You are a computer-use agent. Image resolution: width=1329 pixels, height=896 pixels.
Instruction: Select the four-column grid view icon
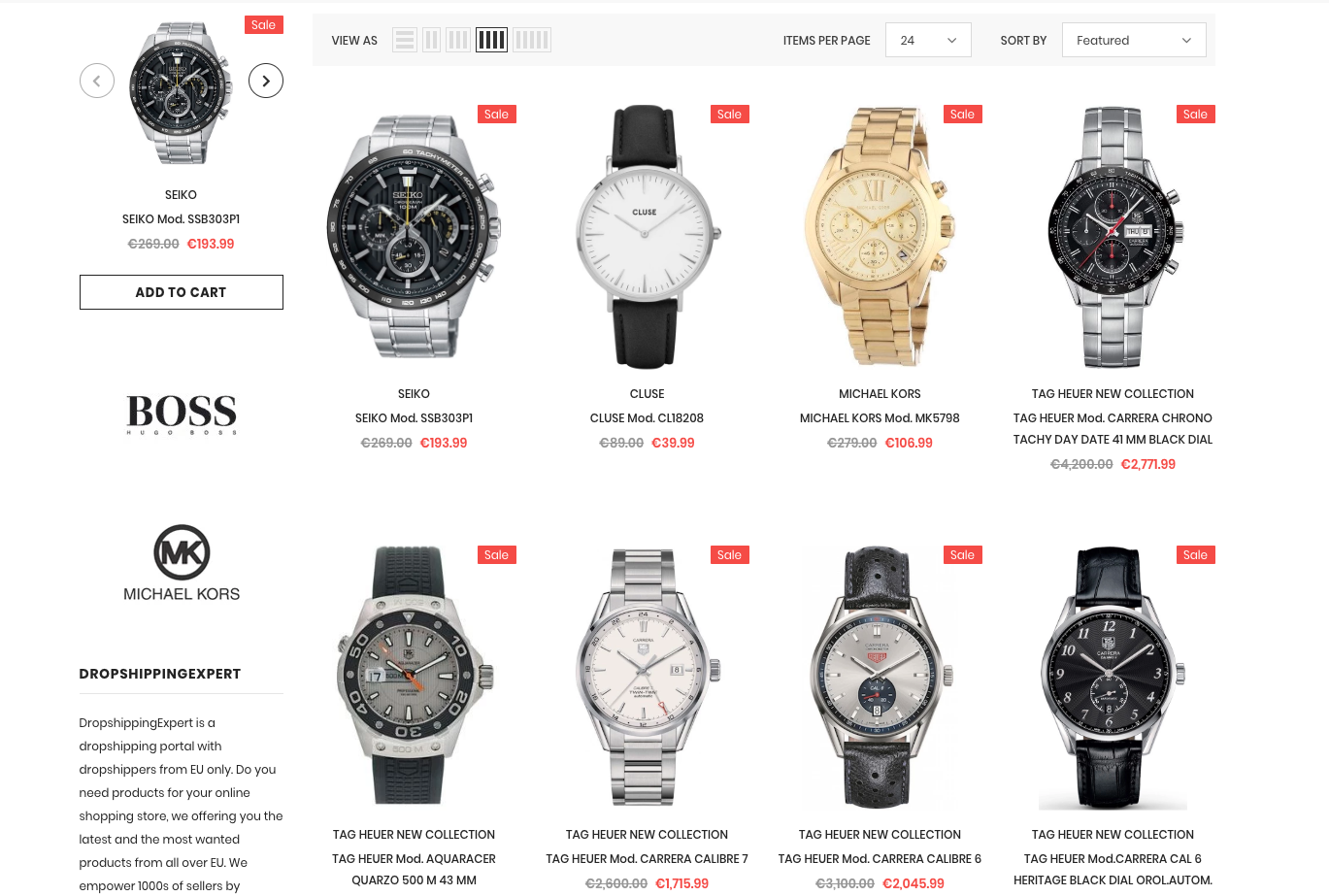click(x=491, y=40)
